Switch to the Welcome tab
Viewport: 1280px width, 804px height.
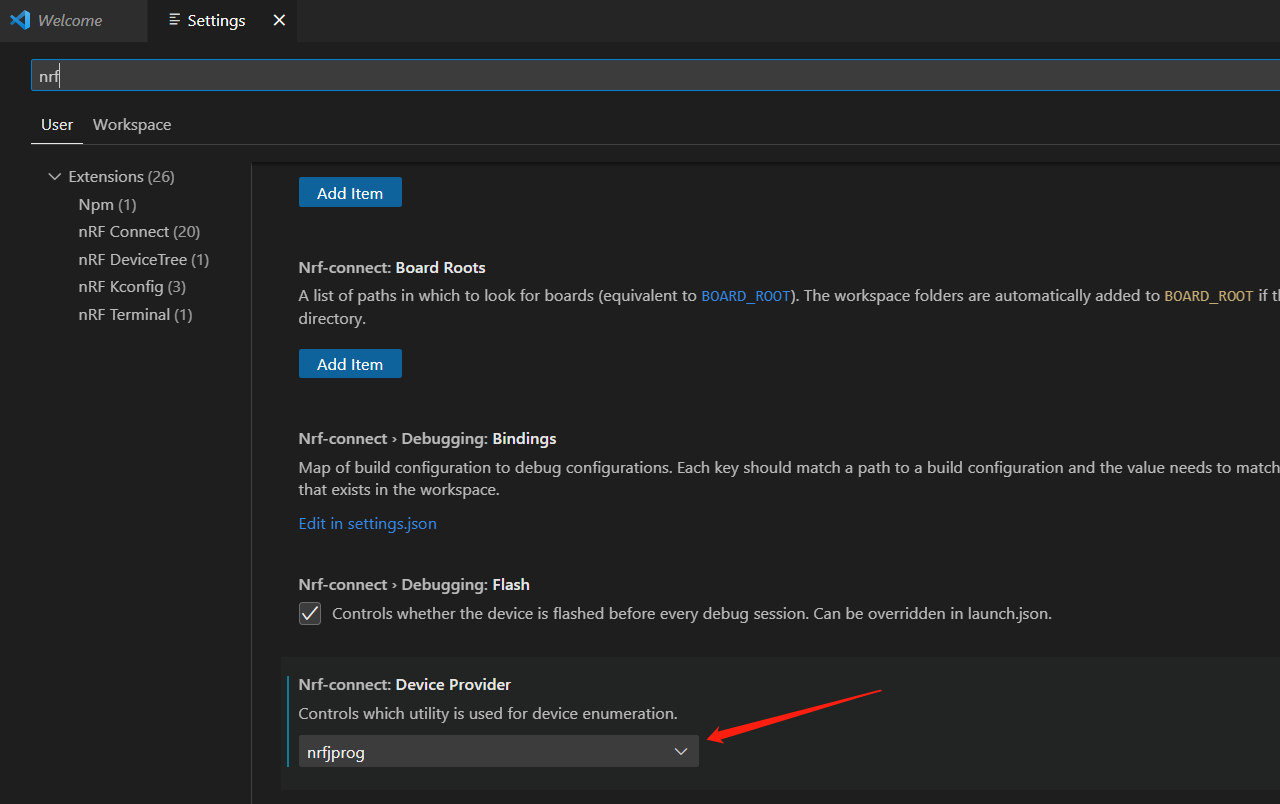[x=73, y=20]
